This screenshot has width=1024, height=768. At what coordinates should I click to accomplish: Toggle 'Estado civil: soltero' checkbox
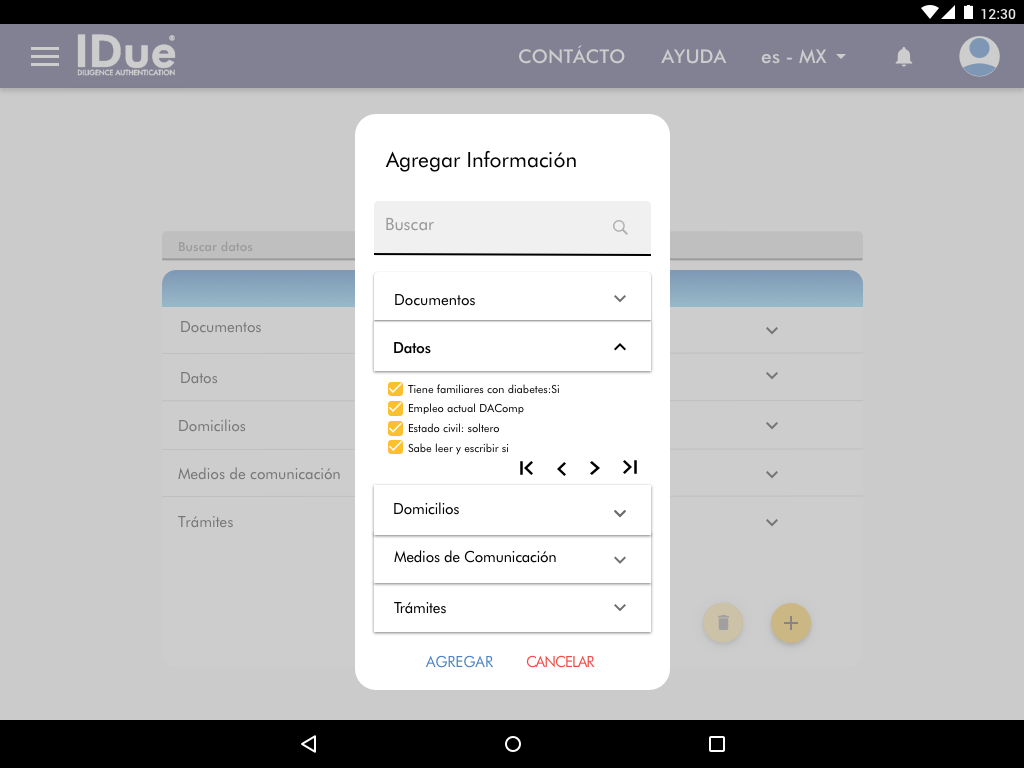[395, 428]
